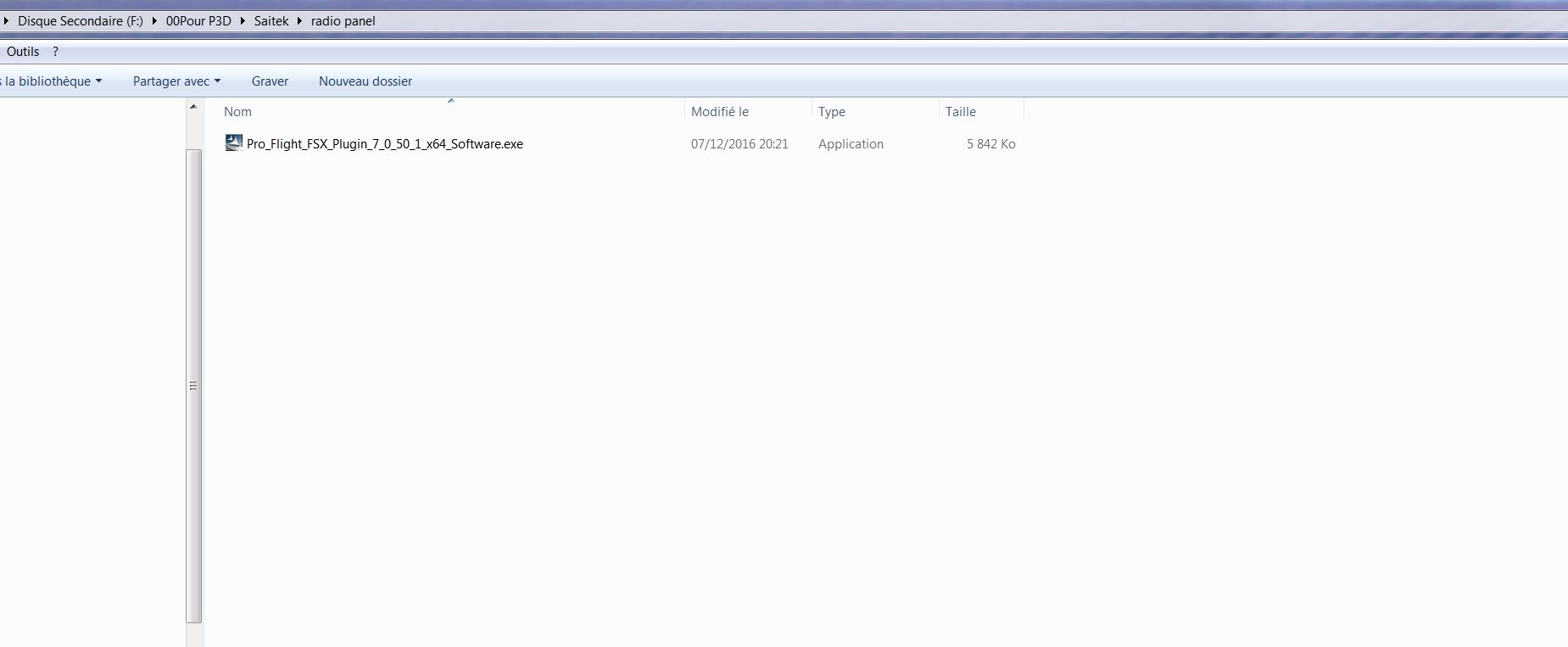
Task: Expand arrow before Disque Secondaire breadcrumb
Action: pos(6,21)
